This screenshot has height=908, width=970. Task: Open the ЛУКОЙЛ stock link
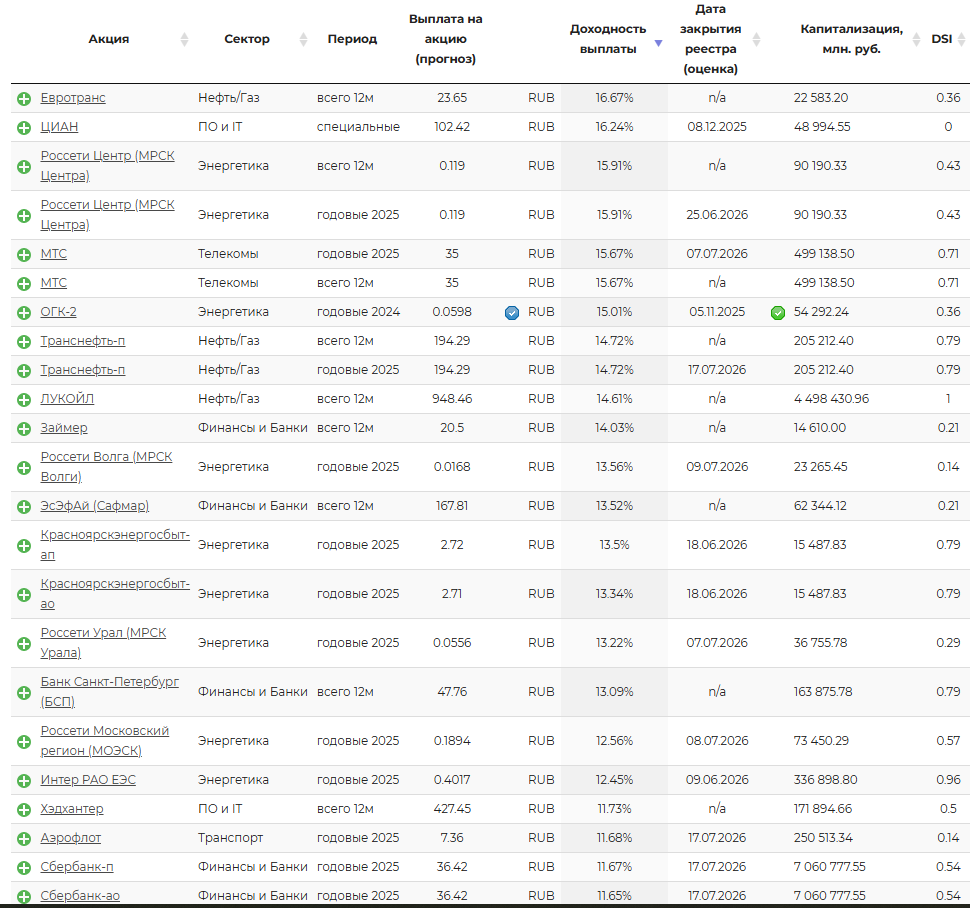click(67, 399)
